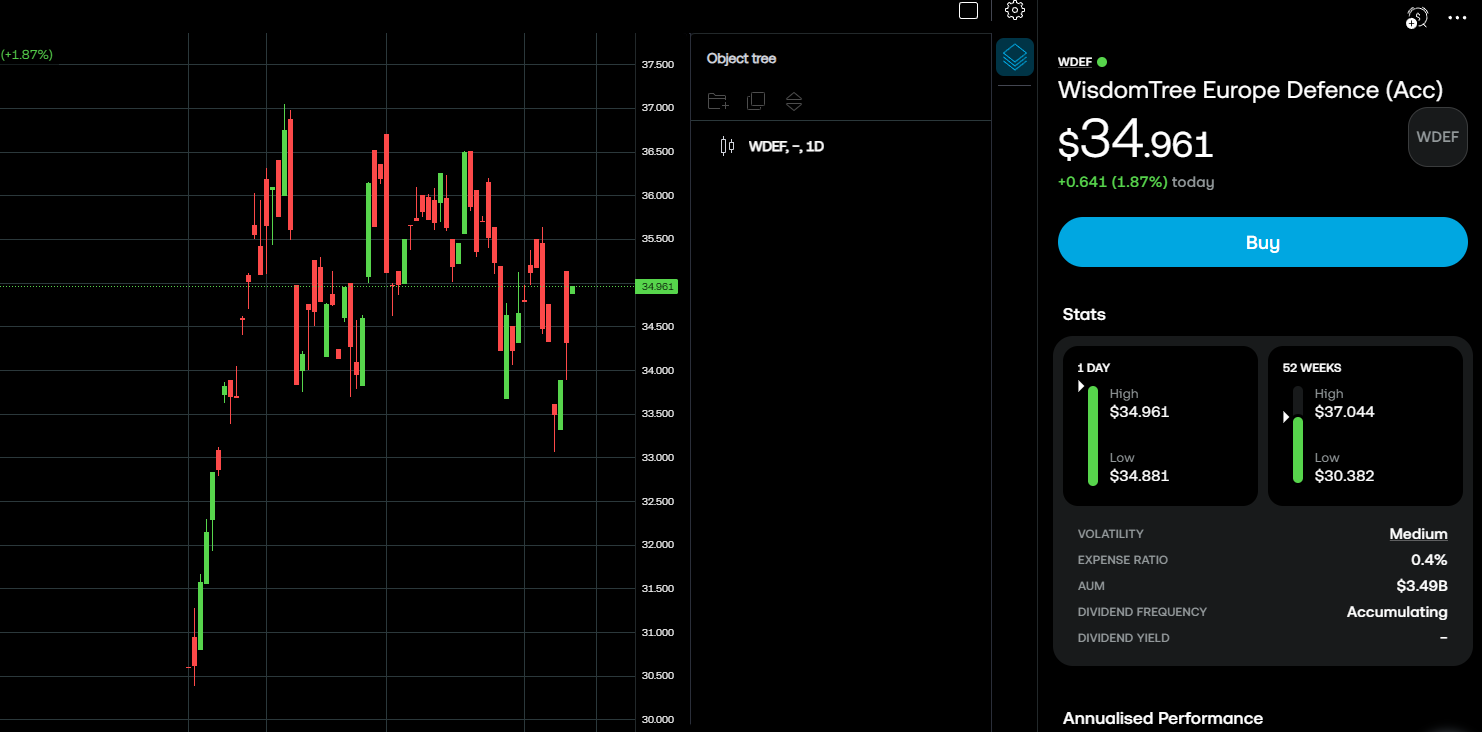Click the candlestick icon beside WDEF, –, 1D
The image size is (1482, 732).
[727, 146]
